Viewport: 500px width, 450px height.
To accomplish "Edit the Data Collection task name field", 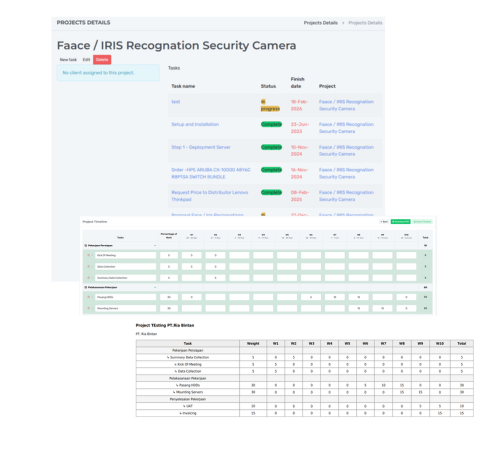I will pyautogui.click(x=126, y=267).
